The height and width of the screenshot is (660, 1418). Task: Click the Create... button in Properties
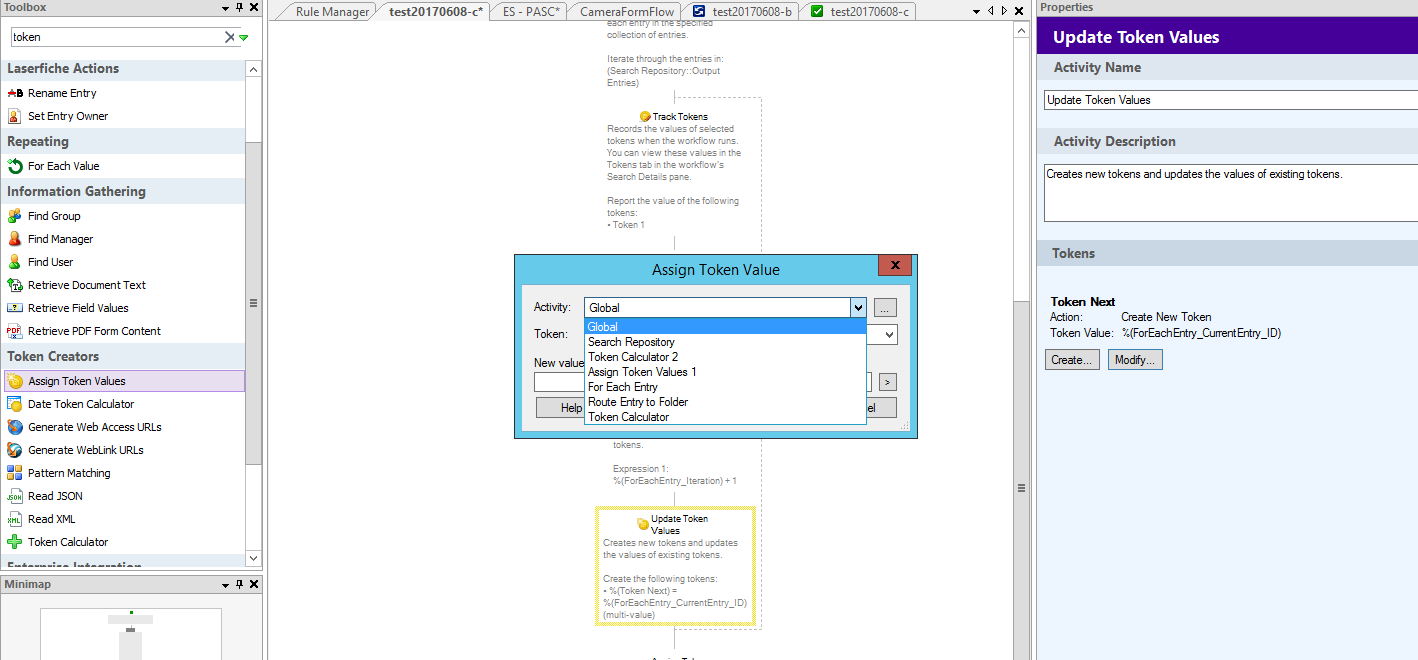pos(1073,359)
